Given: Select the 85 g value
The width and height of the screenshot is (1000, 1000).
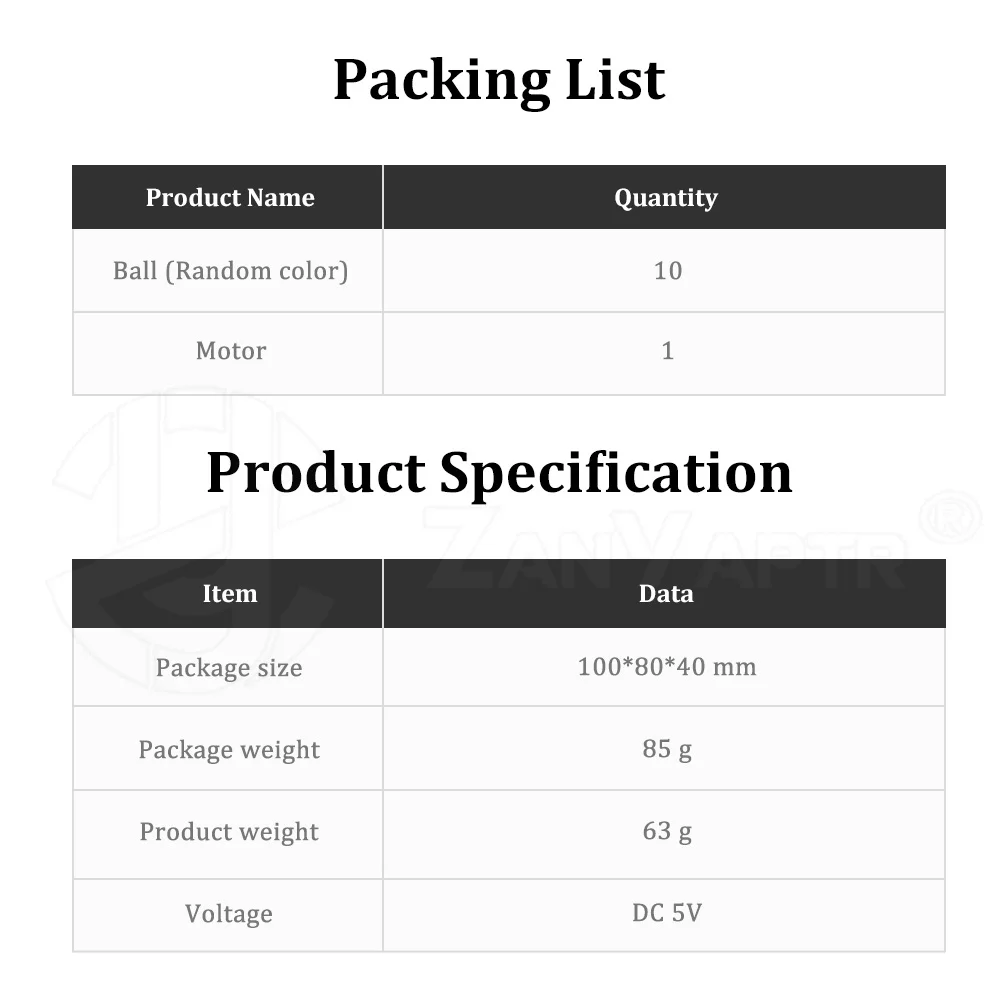Looking at the screenshot, I should pyautogui.click(x=666, y=749).
